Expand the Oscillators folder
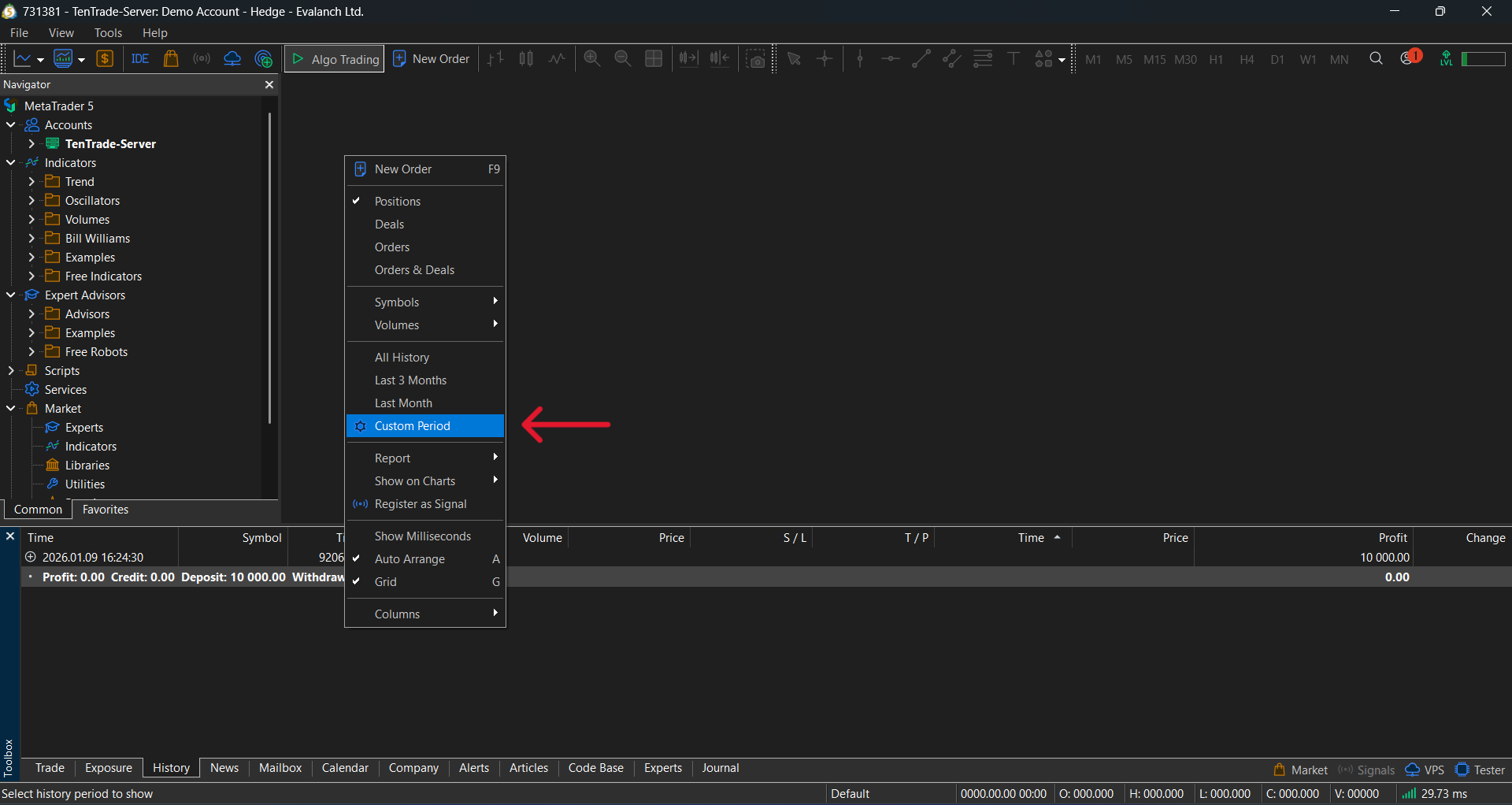 point(31,201)
